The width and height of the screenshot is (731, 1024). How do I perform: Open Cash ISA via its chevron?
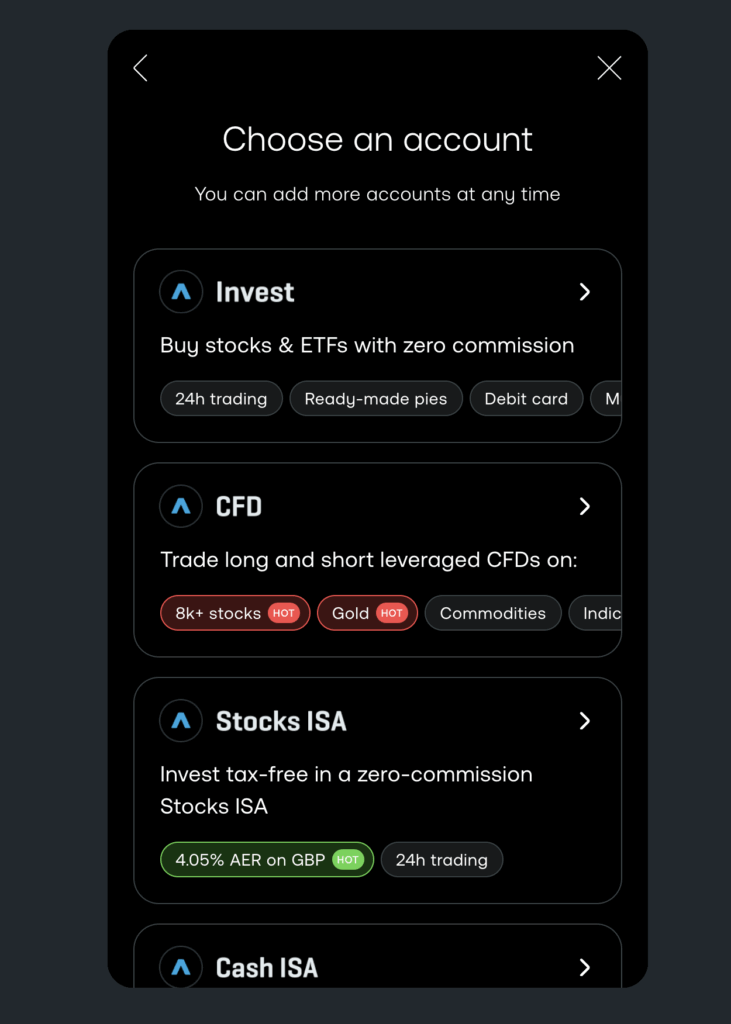(x=585, y=967)
